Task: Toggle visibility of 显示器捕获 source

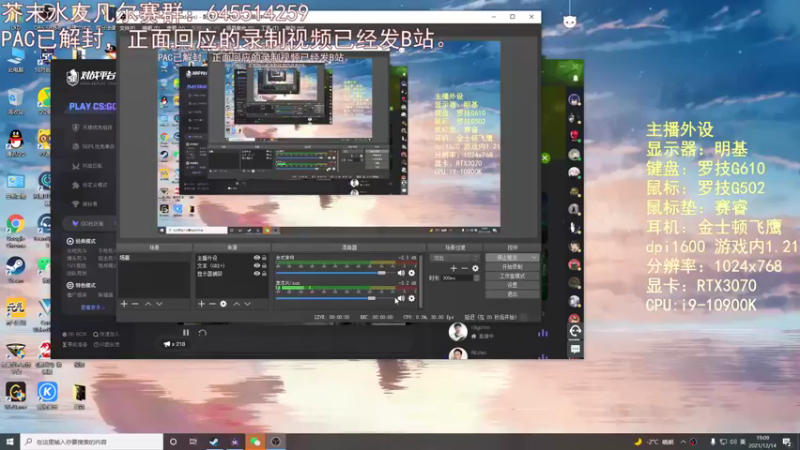Action: pos(257,274)
